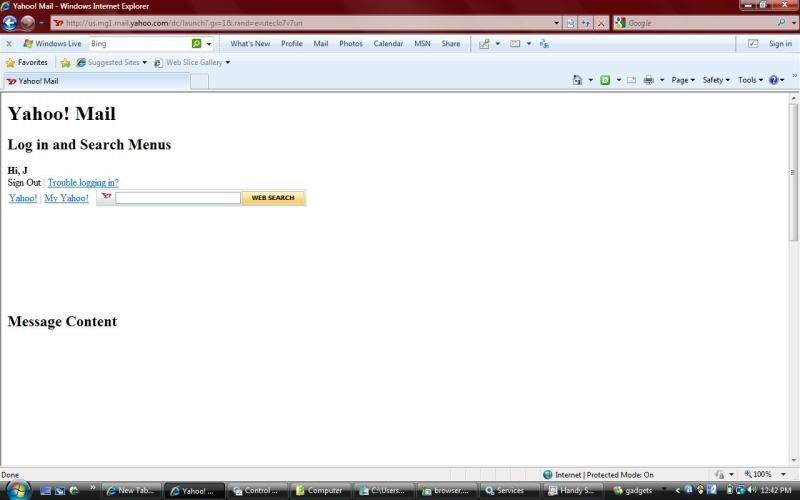Click the translate icon in Live toolbar
Screen dimensions: 800x500
[x=544, y=44]
